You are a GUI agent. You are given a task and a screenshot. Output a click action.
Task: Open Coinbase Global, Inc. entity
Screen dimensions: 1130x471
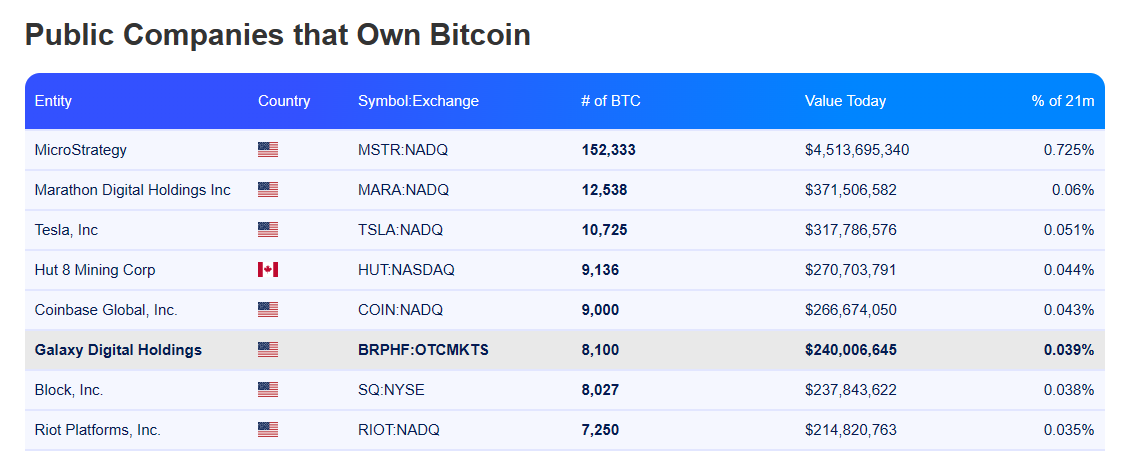(106, 310)
